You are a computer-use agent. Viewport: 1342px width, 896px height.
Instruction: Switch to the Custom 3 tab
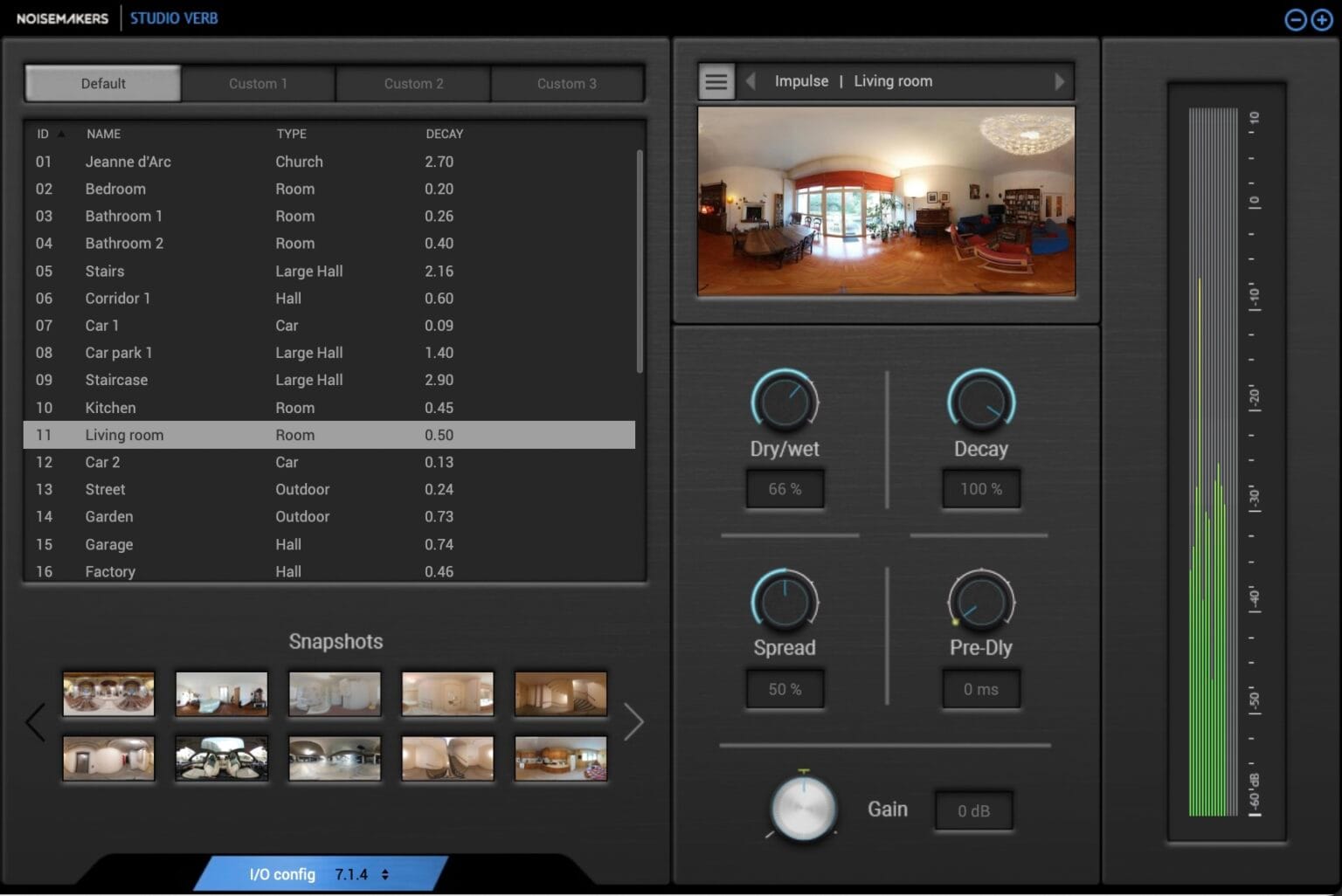[x=566, y=84]
